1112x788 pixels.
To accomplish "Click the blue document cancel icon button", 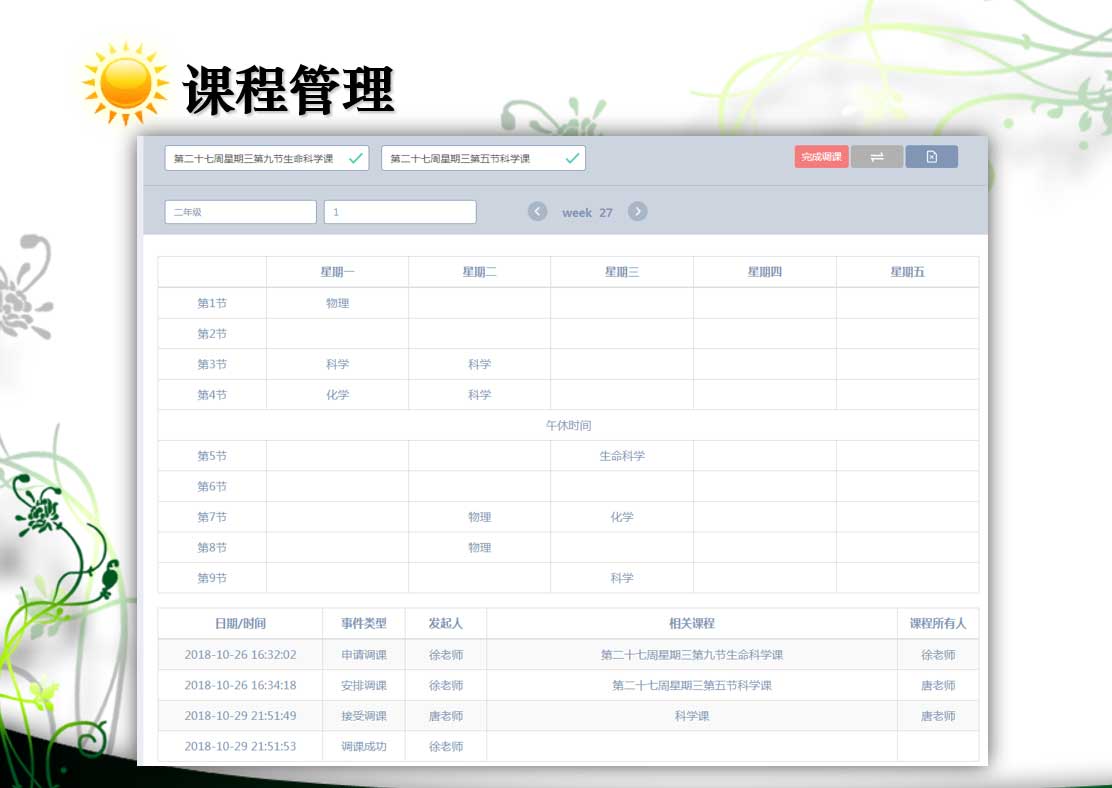I will click(931, 157).
